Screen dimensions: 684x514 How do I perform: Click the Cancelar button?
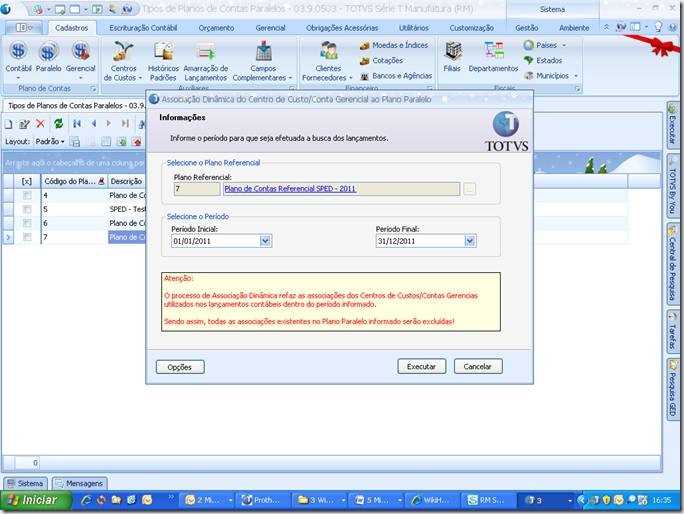pyautogui.click(x=478, y=367)
